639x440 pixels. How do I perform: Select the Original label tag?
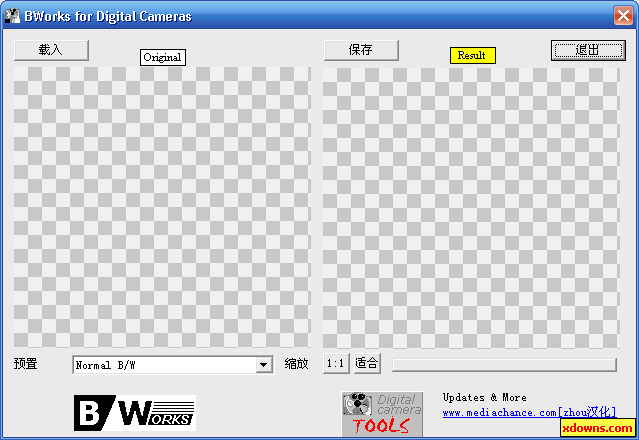tap(163, 57)
